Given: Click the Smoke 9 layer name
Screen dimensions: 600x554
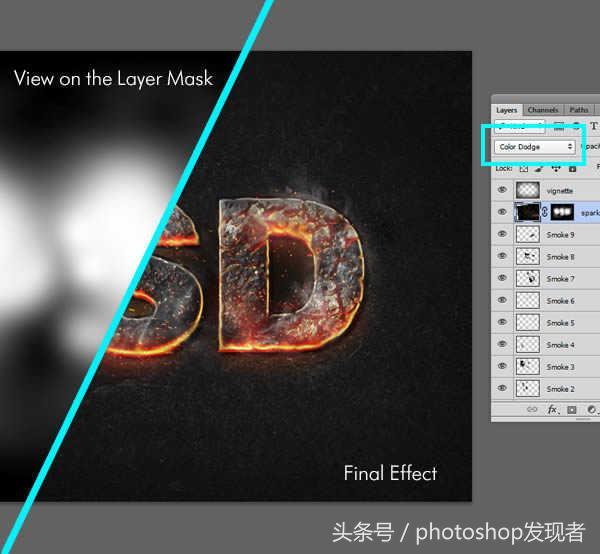Looking at the screenshot, I should (560, 235).
